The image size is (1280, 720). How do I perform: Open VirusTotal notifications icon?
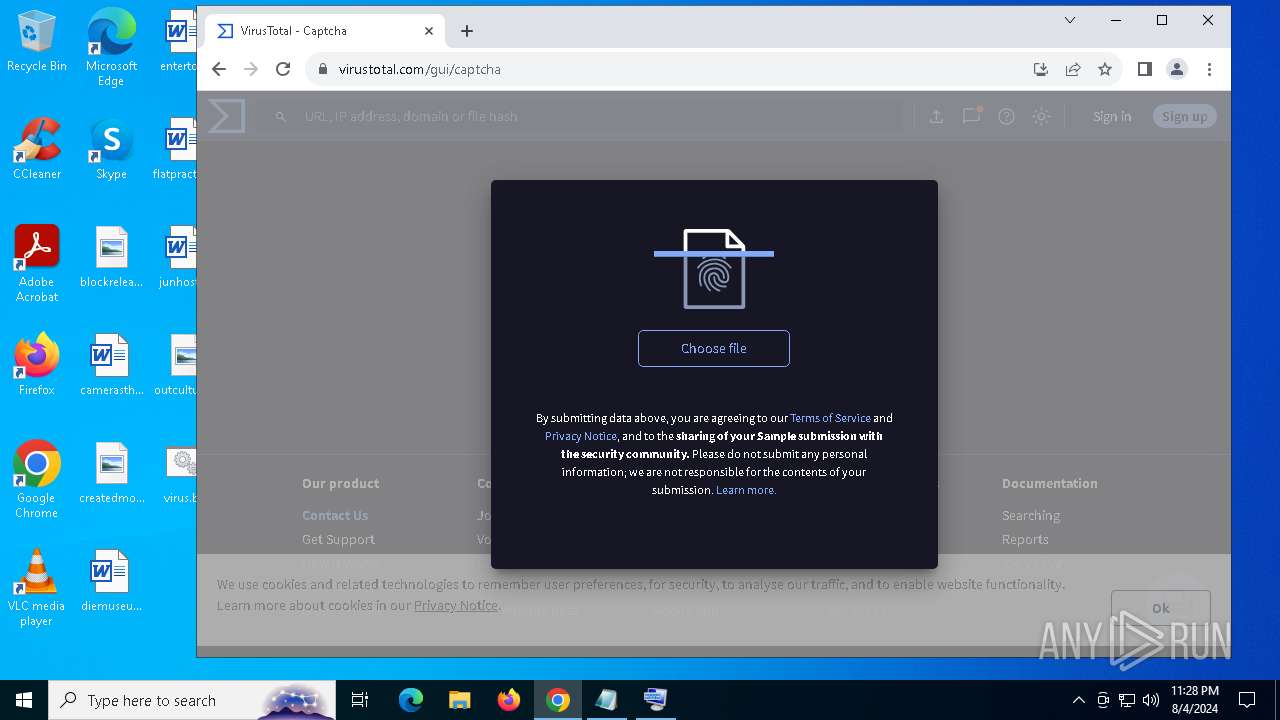tap(971, 116)
